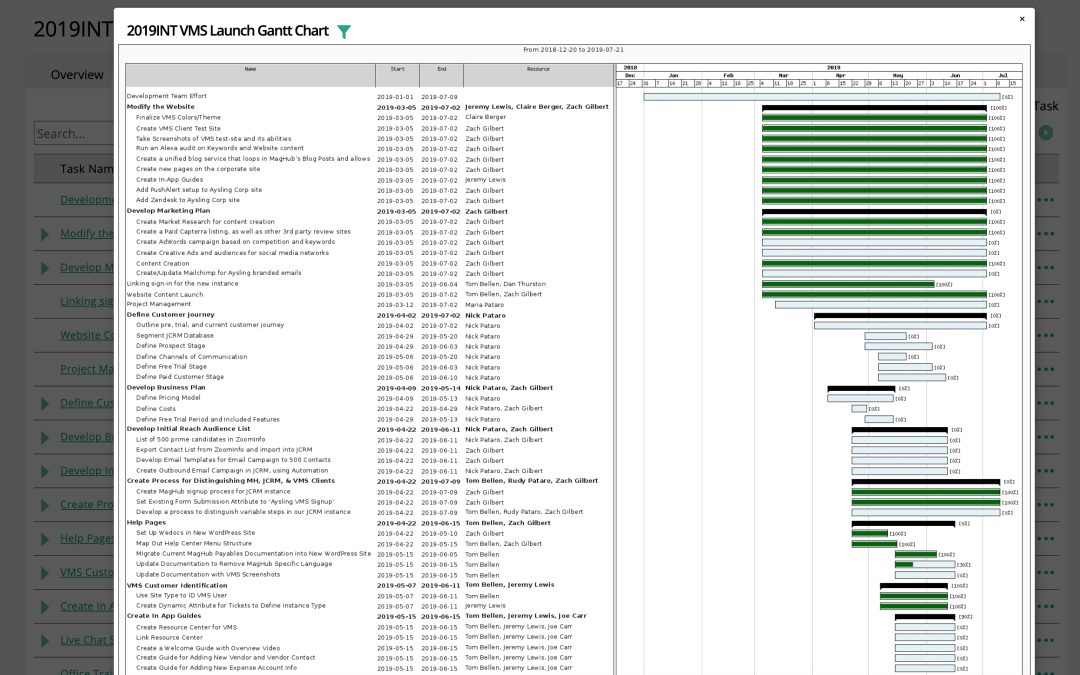Open the three-dot menu for the 'VMS Custo' row in background

1046,572
